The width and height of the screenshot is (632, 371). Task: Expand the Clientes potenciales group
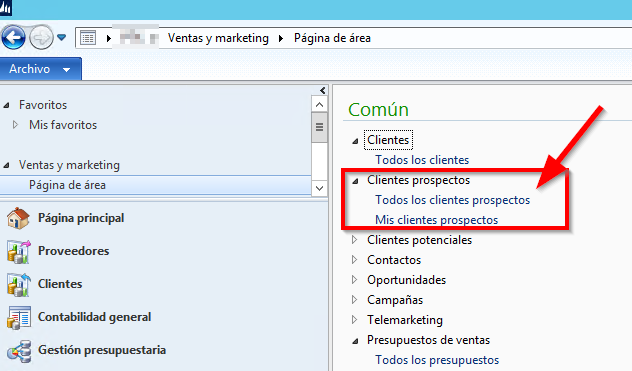pyautogui.click(x=354, y=240)
